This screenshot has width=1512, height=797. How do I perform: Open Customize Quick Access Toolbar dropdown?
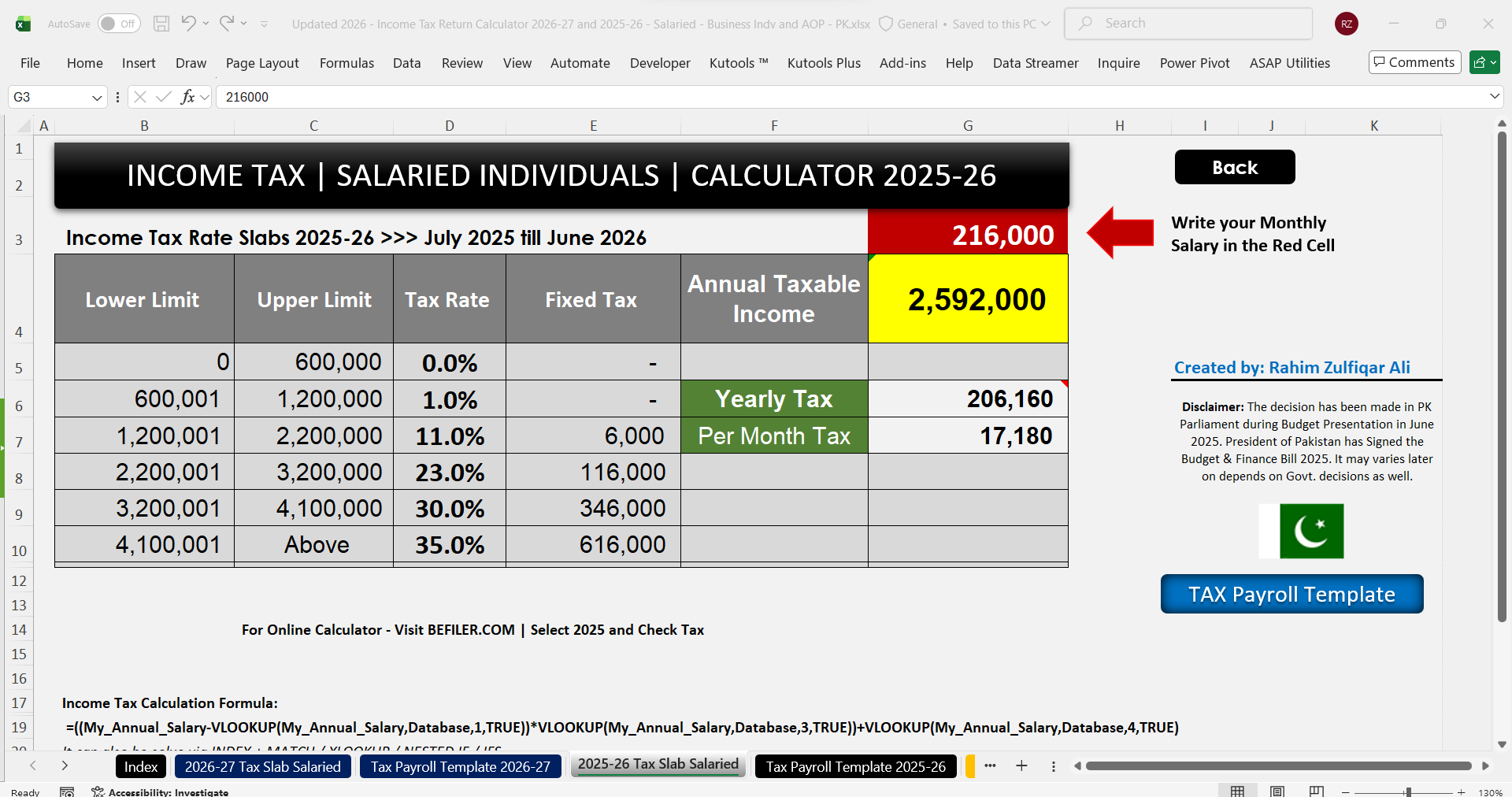(264, 24)
